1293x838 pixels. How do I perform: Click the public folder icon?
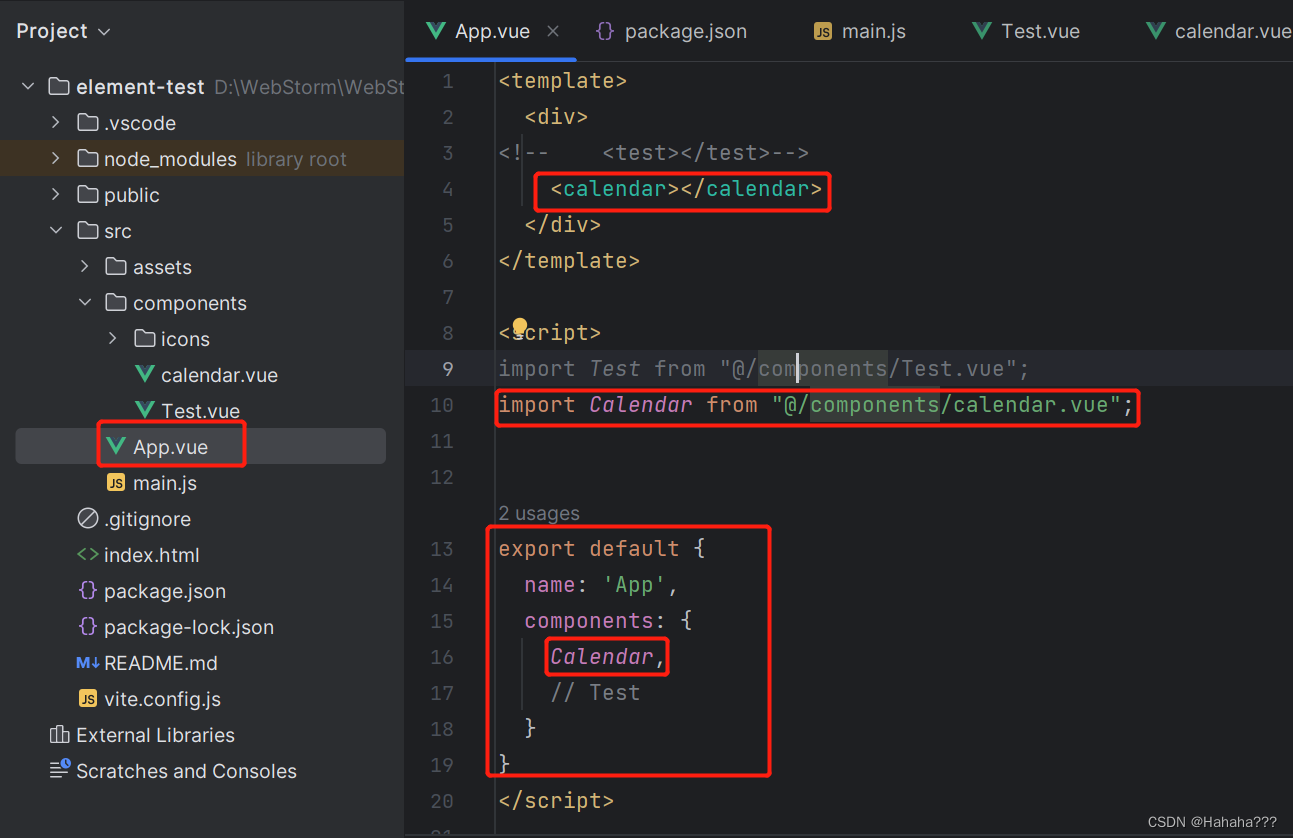click(88, 195)
